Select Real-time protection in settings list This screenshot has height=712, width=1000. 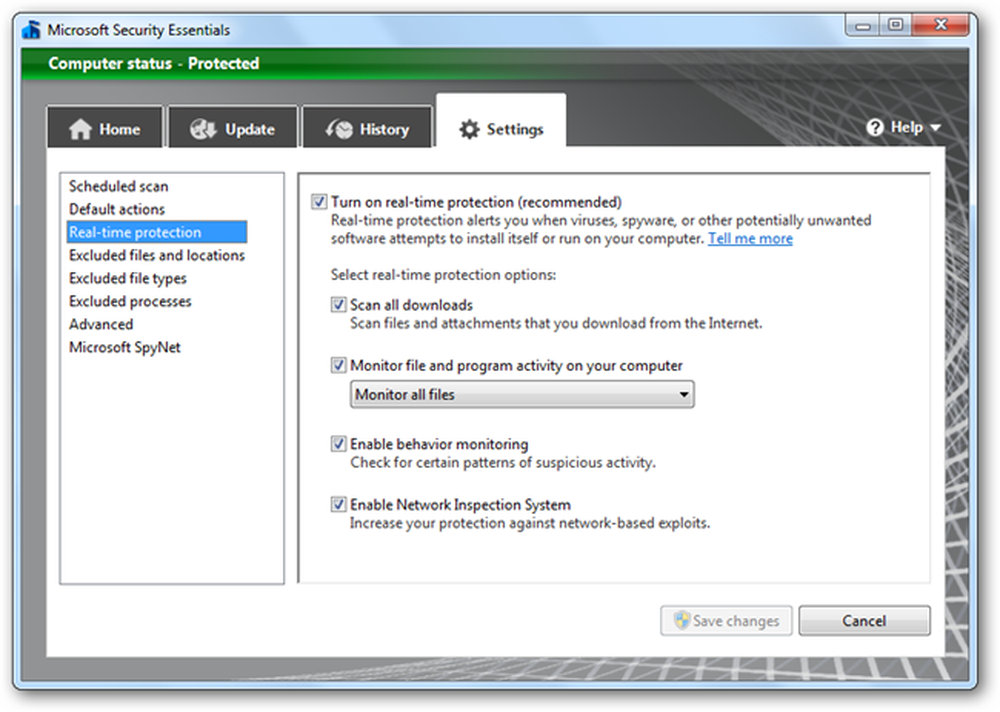pyautogui.click(x=157, y=232)
